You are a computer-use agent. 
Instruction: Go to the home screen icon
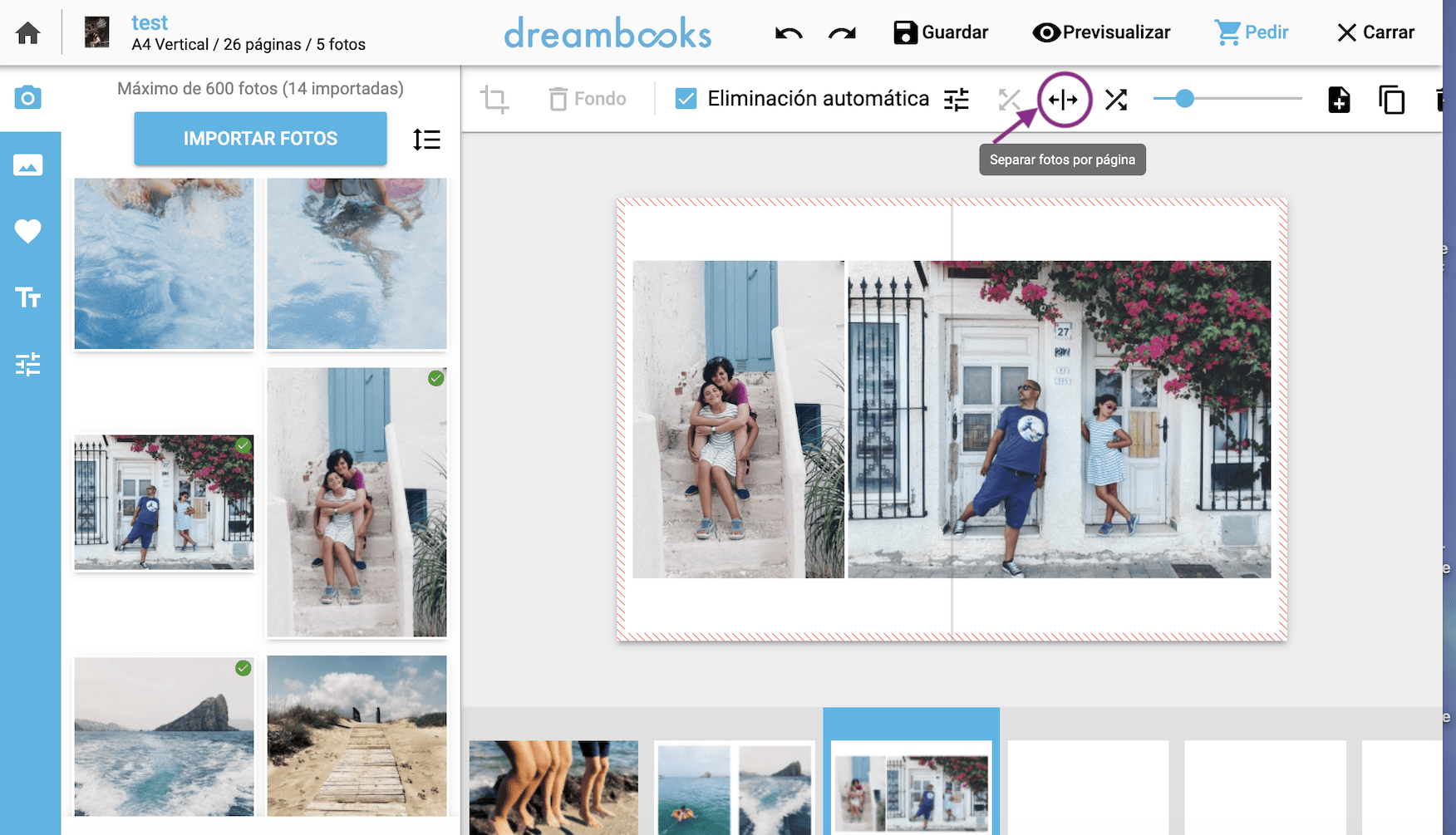(x=28, y=32)
